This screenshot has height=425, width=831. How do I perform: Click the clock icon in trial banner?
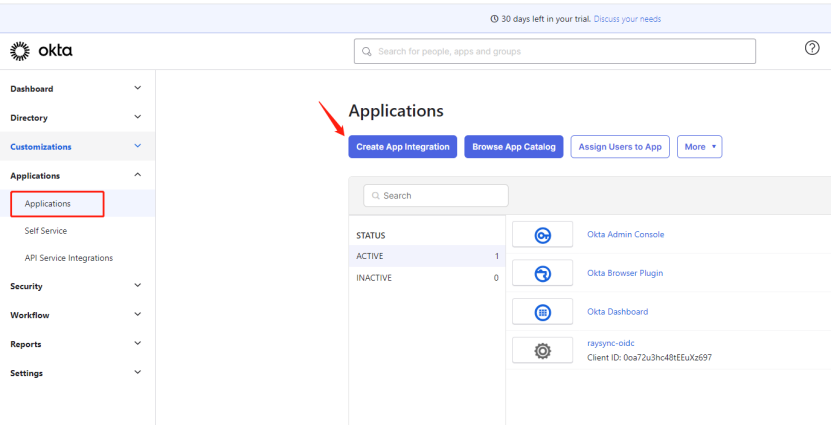pos(494,19)
